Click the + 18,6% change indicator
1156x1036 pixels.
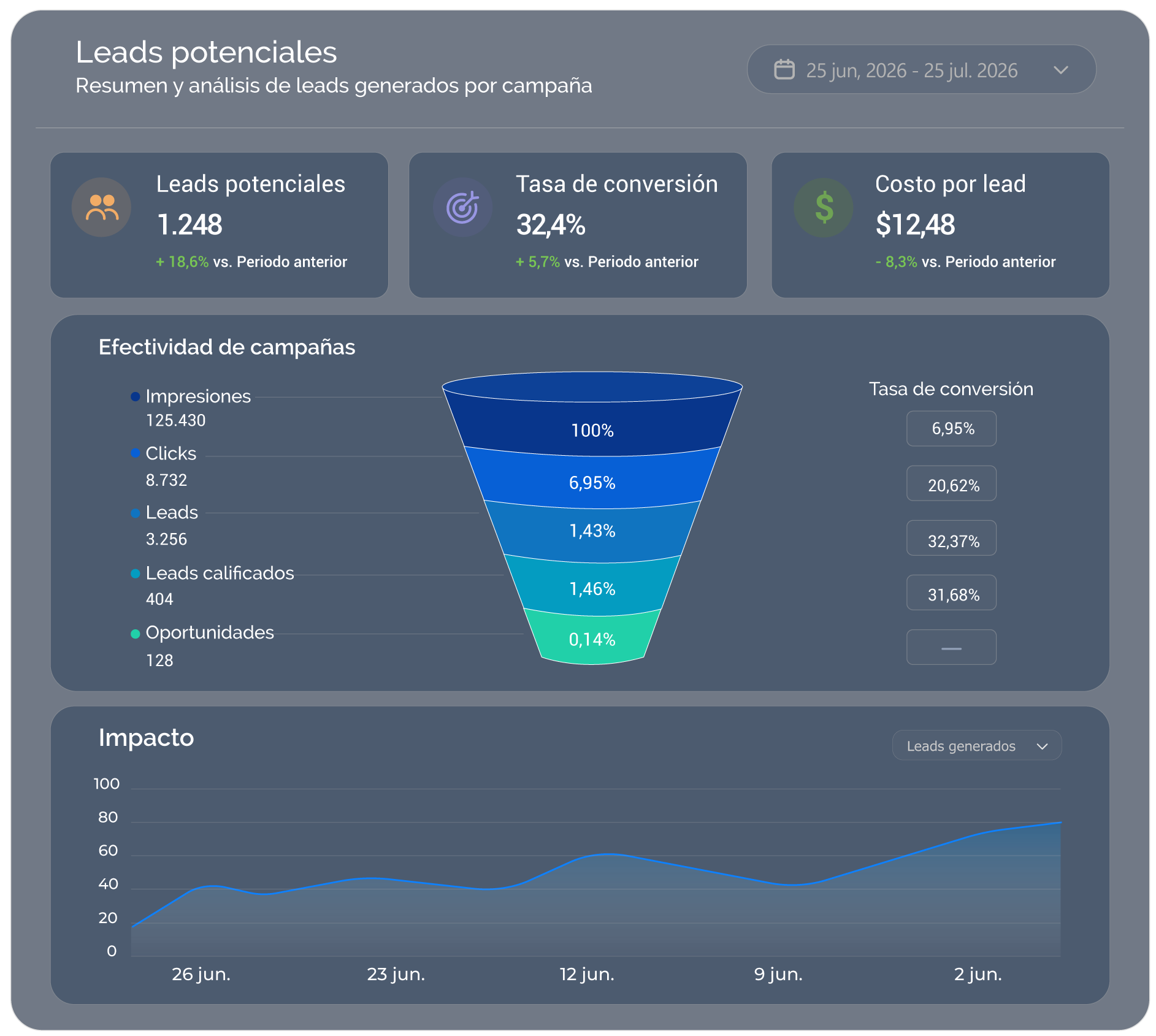(182, 262)
